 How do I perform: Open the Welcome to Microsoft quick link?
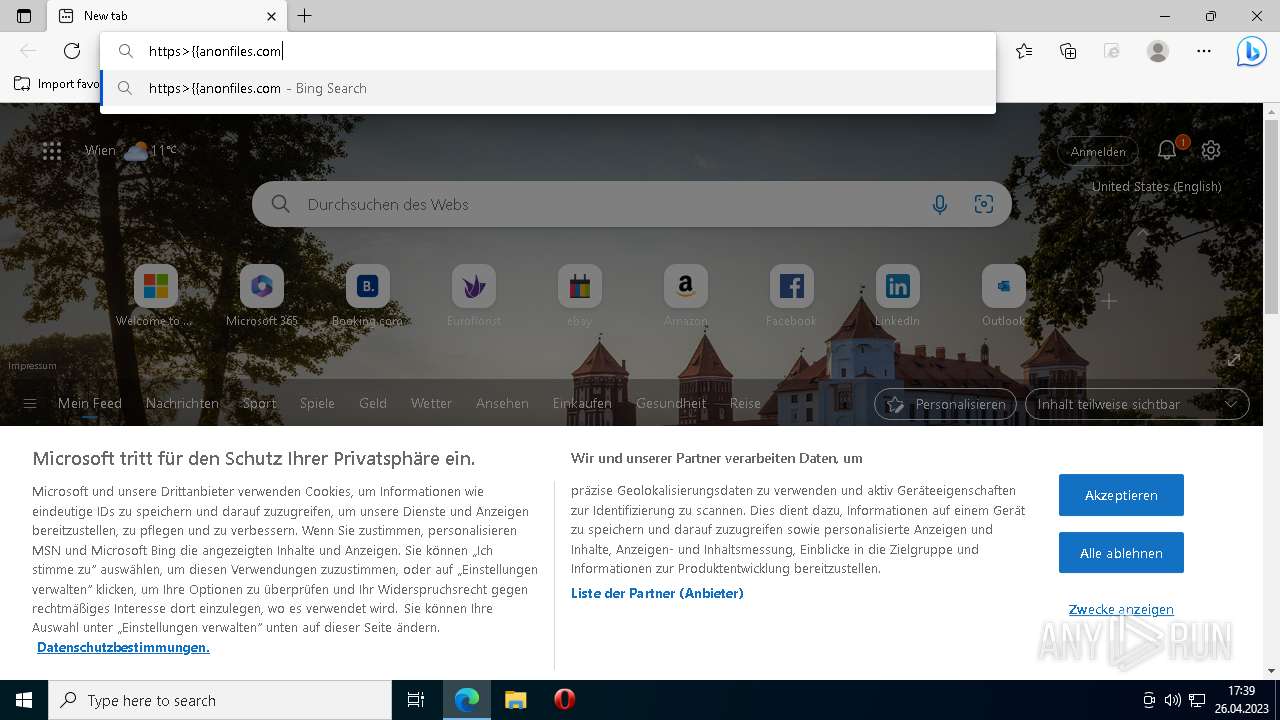click(x=155, y=296)
